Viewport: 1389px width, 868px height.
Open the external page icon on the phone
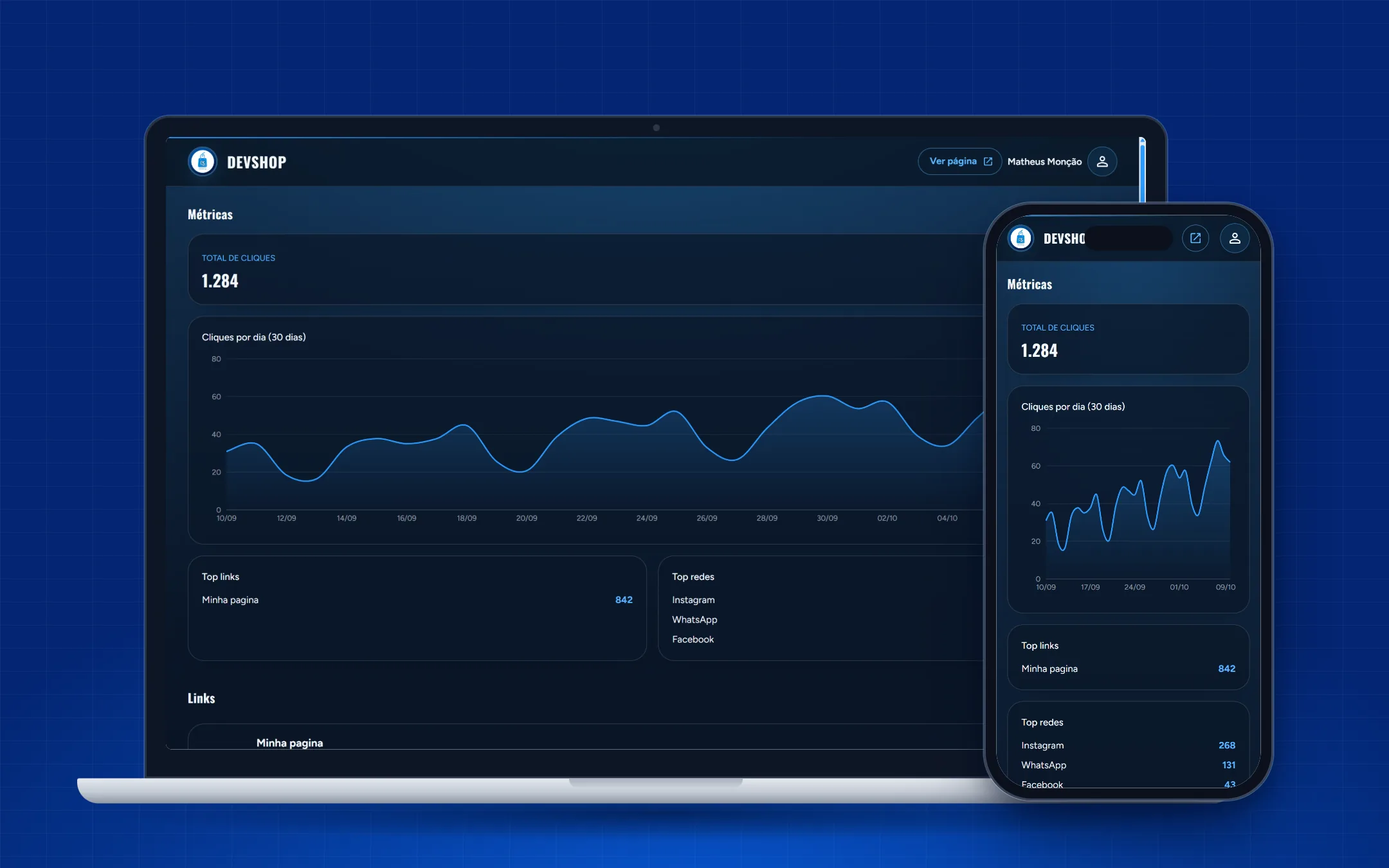pos(1195,239)
